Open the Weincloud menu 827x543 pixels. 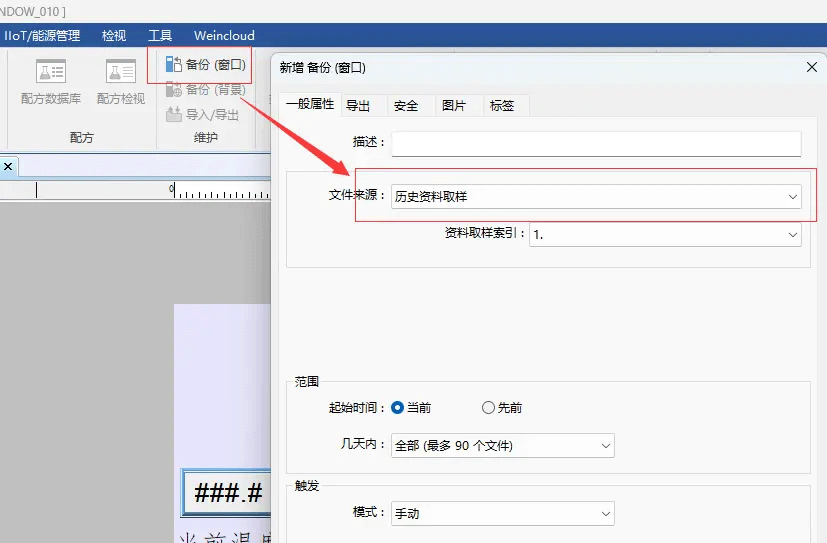pos(224,36)
